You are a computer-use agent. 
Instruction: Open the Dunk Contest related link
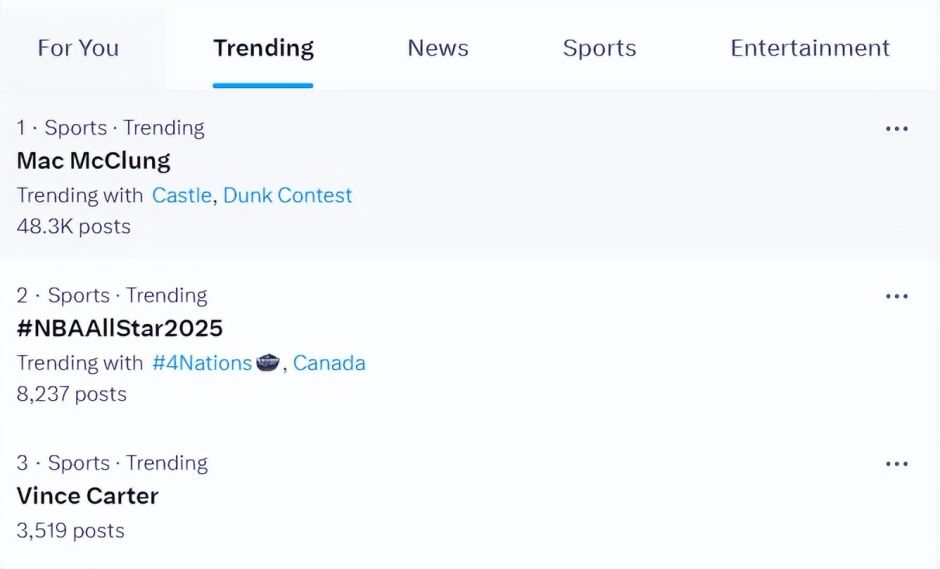click(x=288, y=195)
